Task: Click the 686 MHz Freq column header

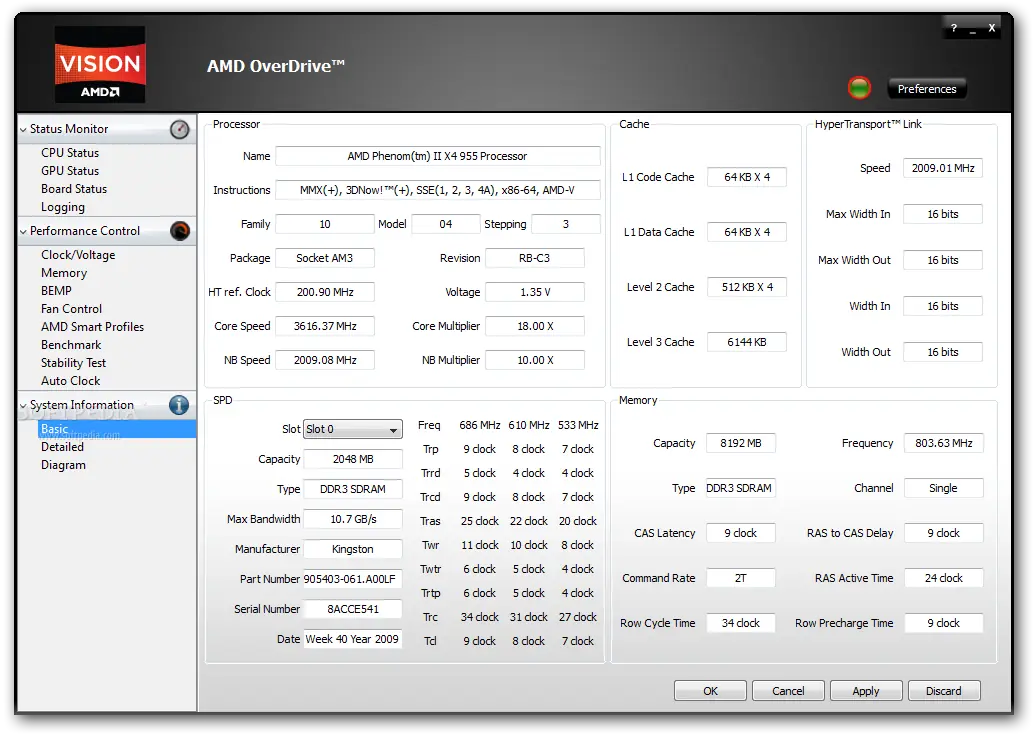Action: (x=479, y=425)
